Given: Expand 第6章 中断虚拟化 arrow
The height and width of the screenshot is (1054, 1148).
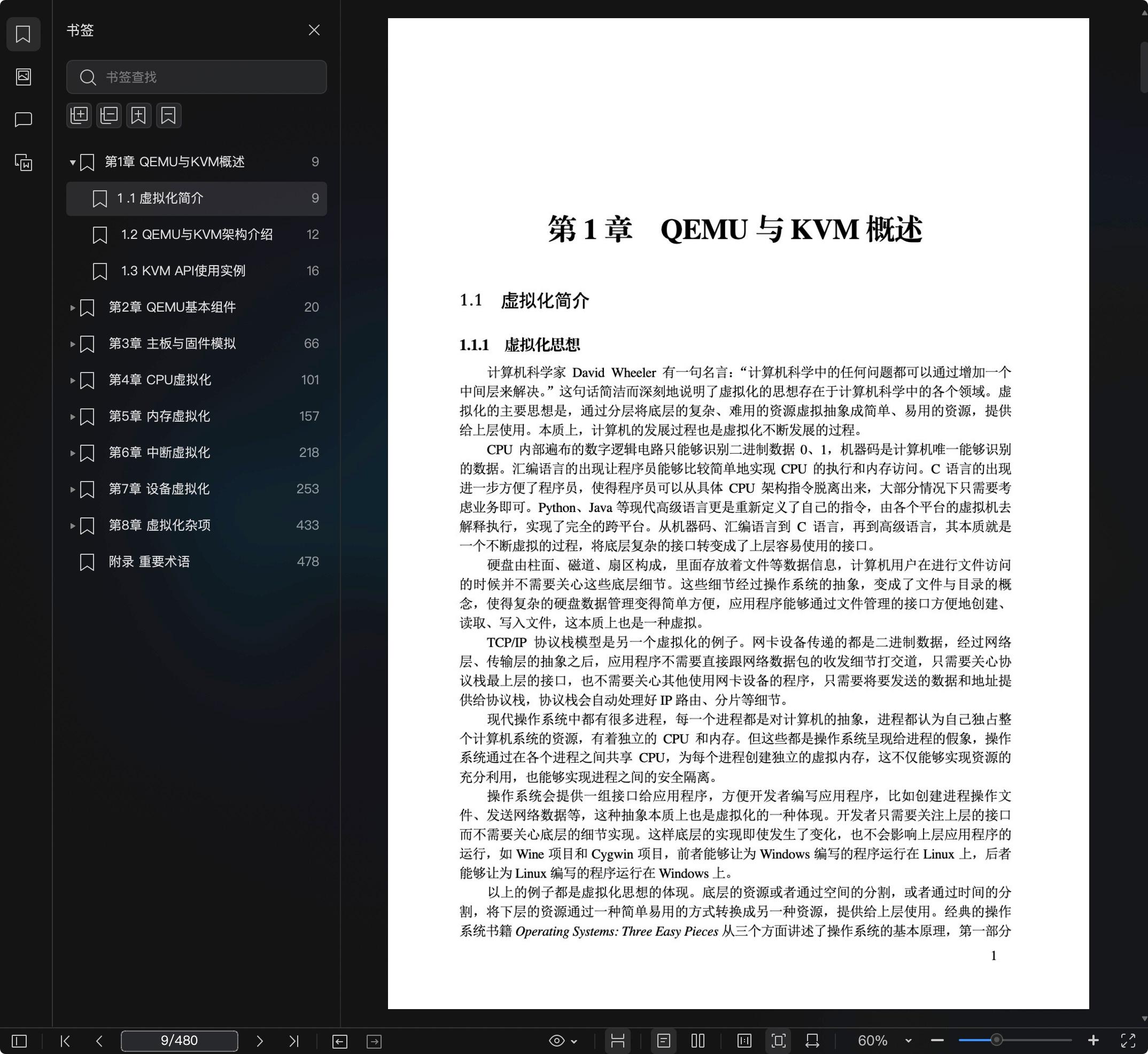Looking at the screenshot, I should click(73, 453).
